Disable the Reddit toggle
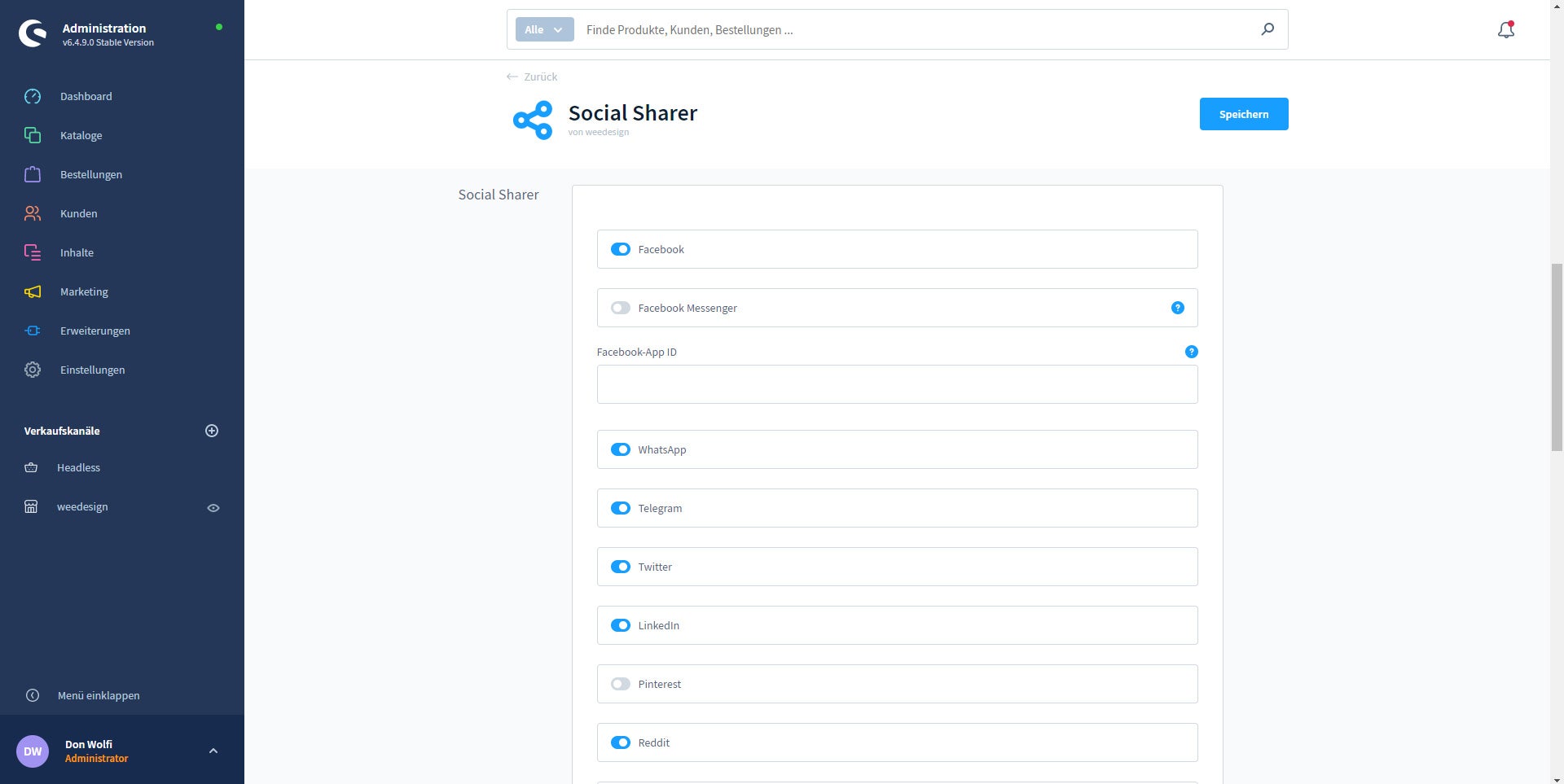1564x784 pixels. pos(621,742)
